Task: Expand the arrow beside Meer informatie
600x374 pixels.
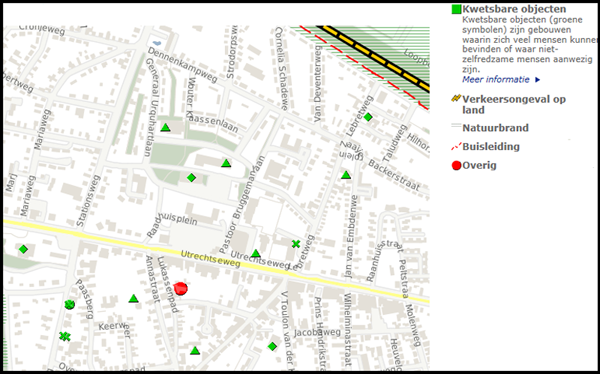Action: click(537, 80)
